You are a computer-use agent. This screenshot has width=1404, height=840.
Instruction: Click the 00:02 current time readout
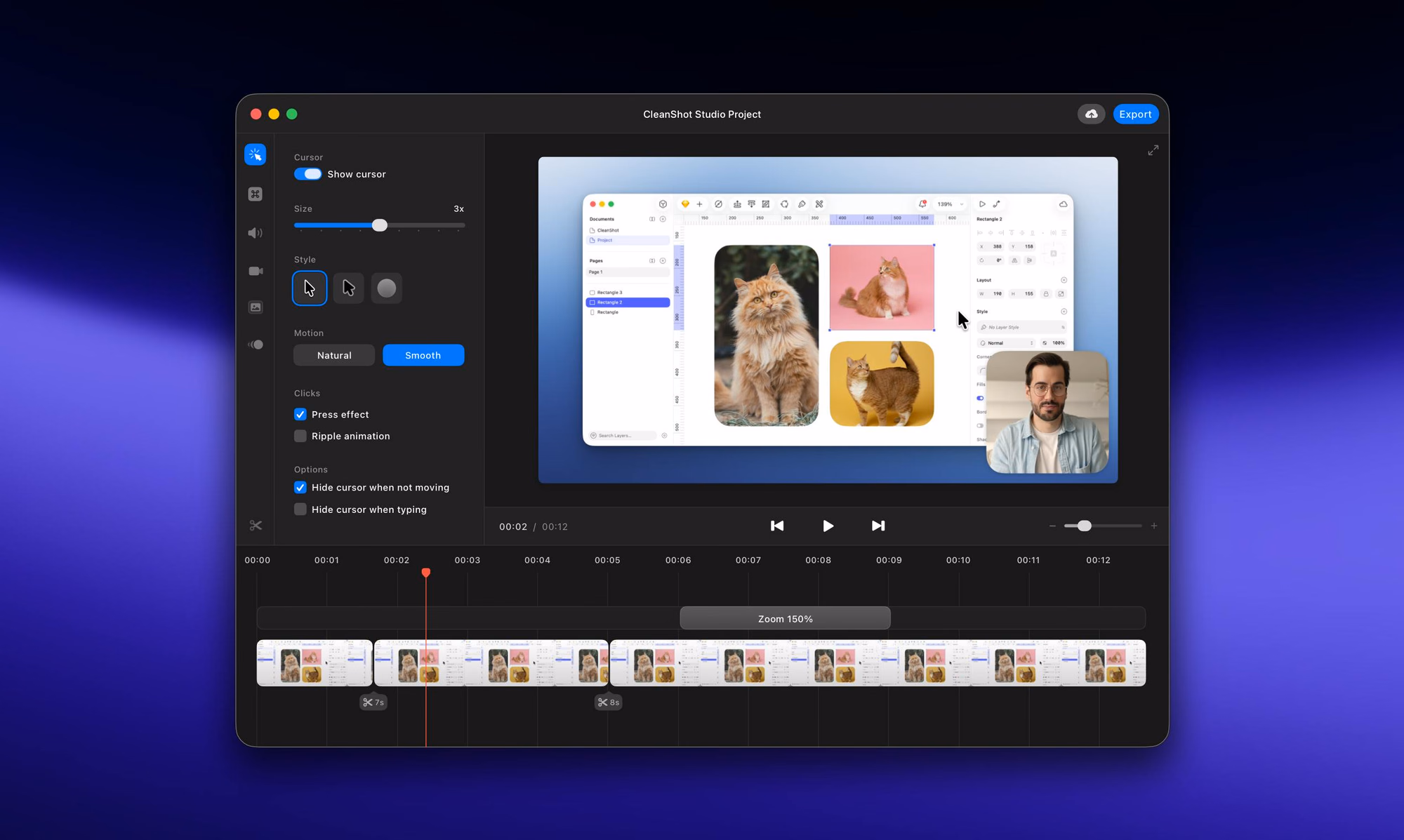pyautogui.click(x=513, y=527)
